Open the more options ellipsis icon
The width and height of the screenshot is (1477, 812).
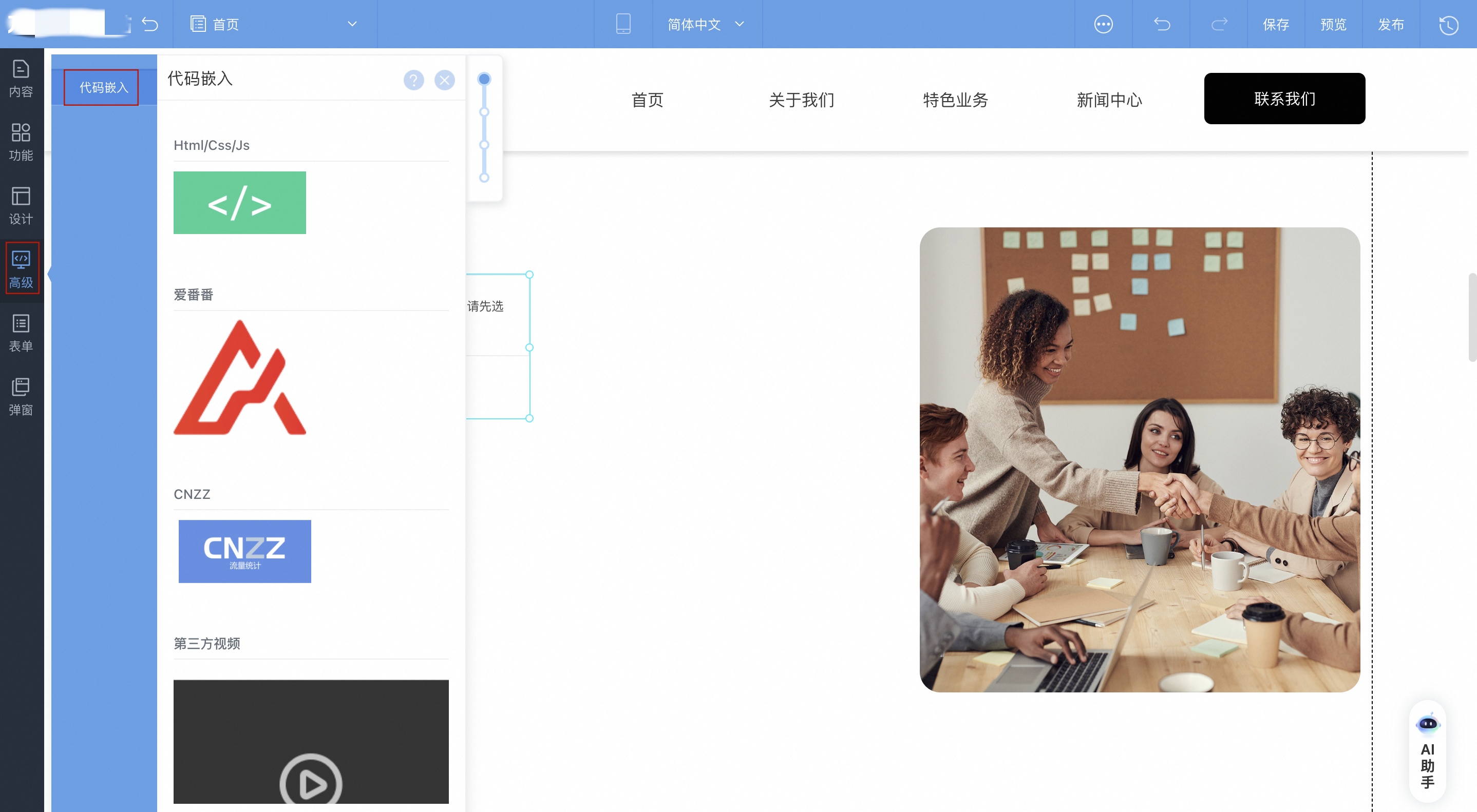[x=1103, y=24]
